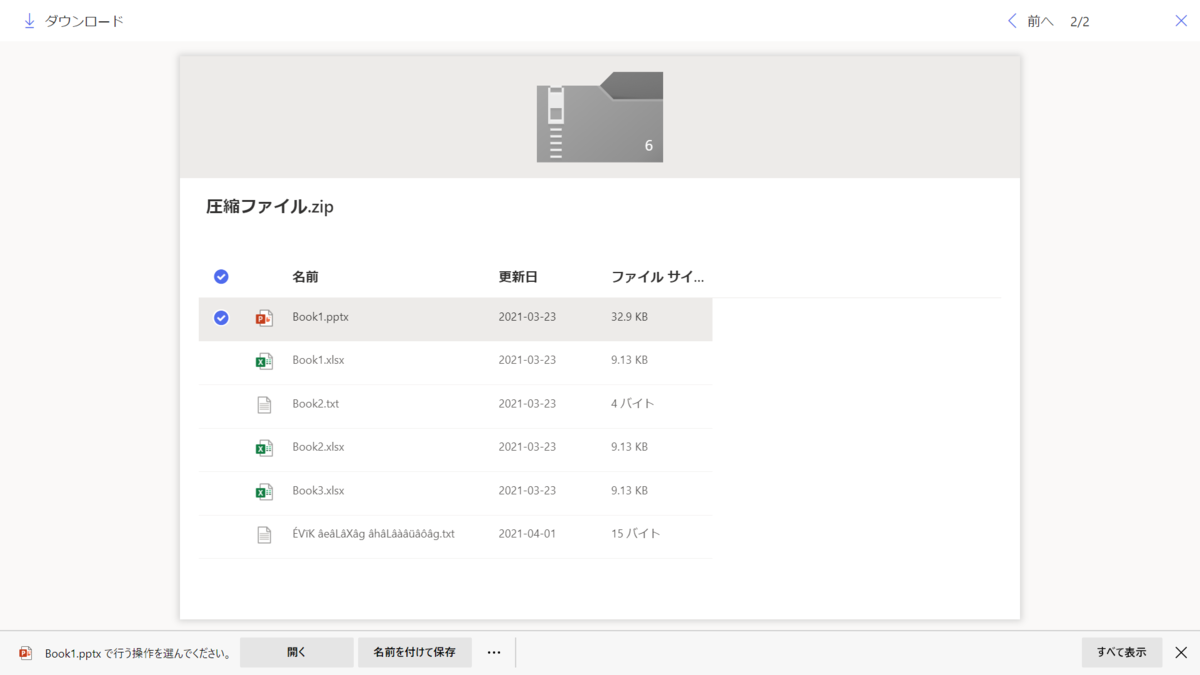
Task: Select the garbled-name .txt file
Action: coord(373,534)
